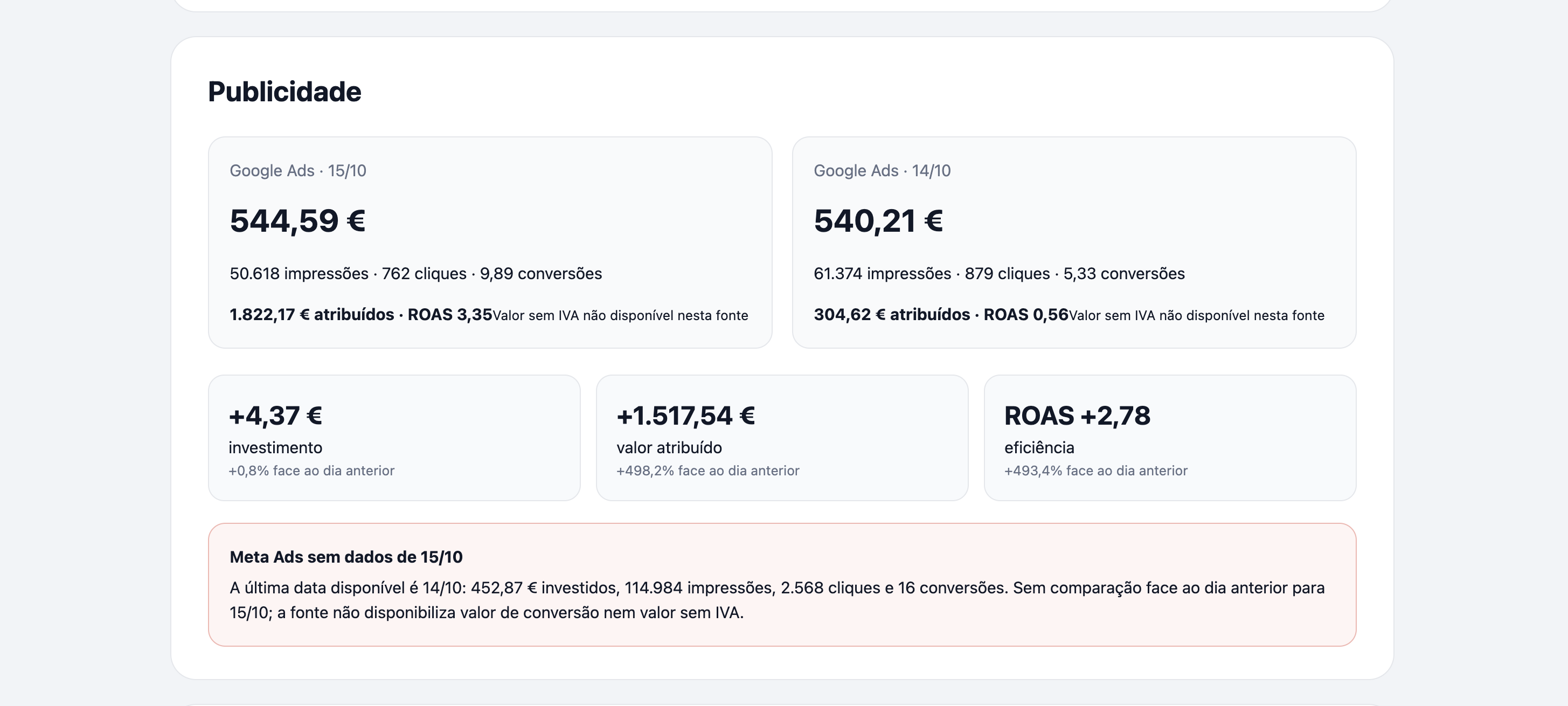This screenshot has width=1568, height=706.
Task: Click the +498,2% face ao dia anterior text
Action: (x=708, y=470)
